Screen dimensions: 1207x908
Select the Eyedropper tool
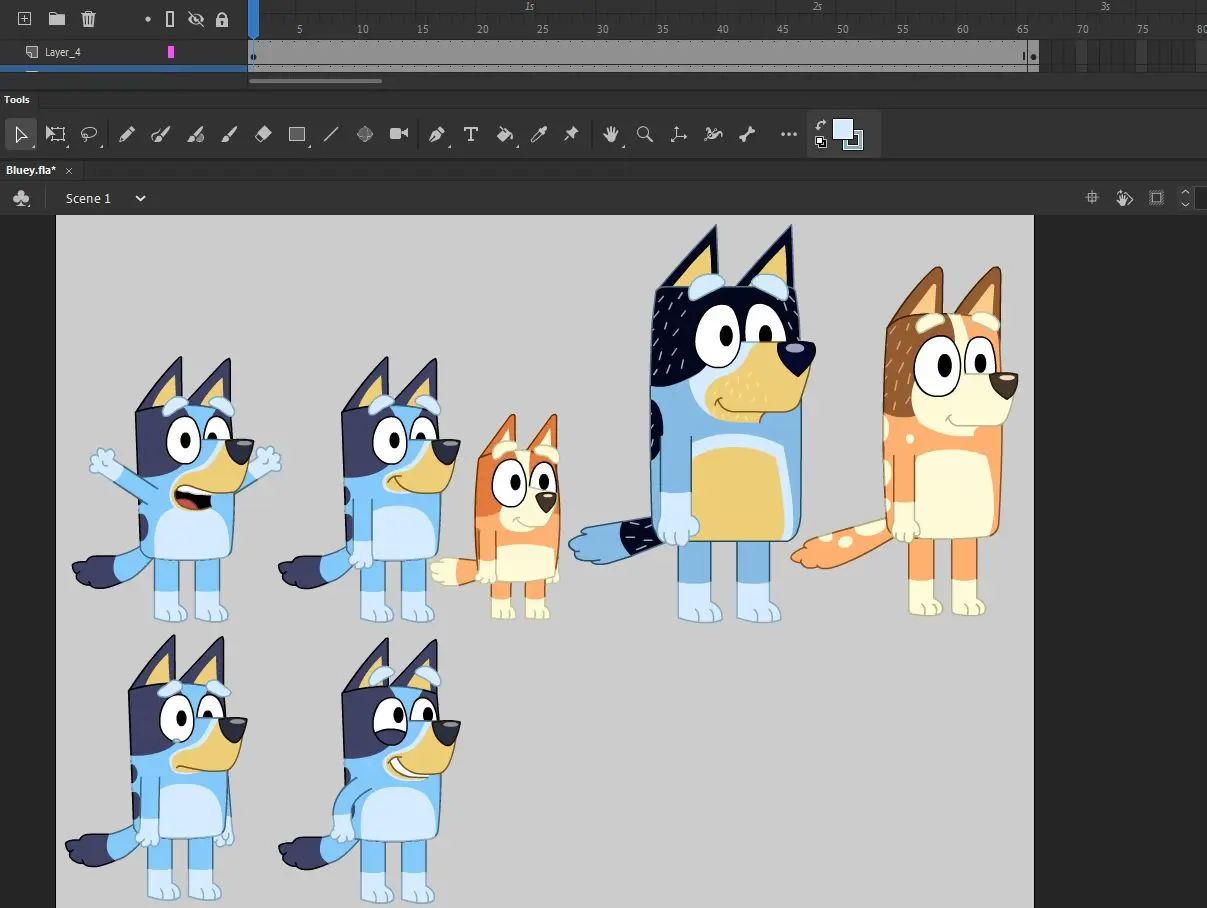539,134
